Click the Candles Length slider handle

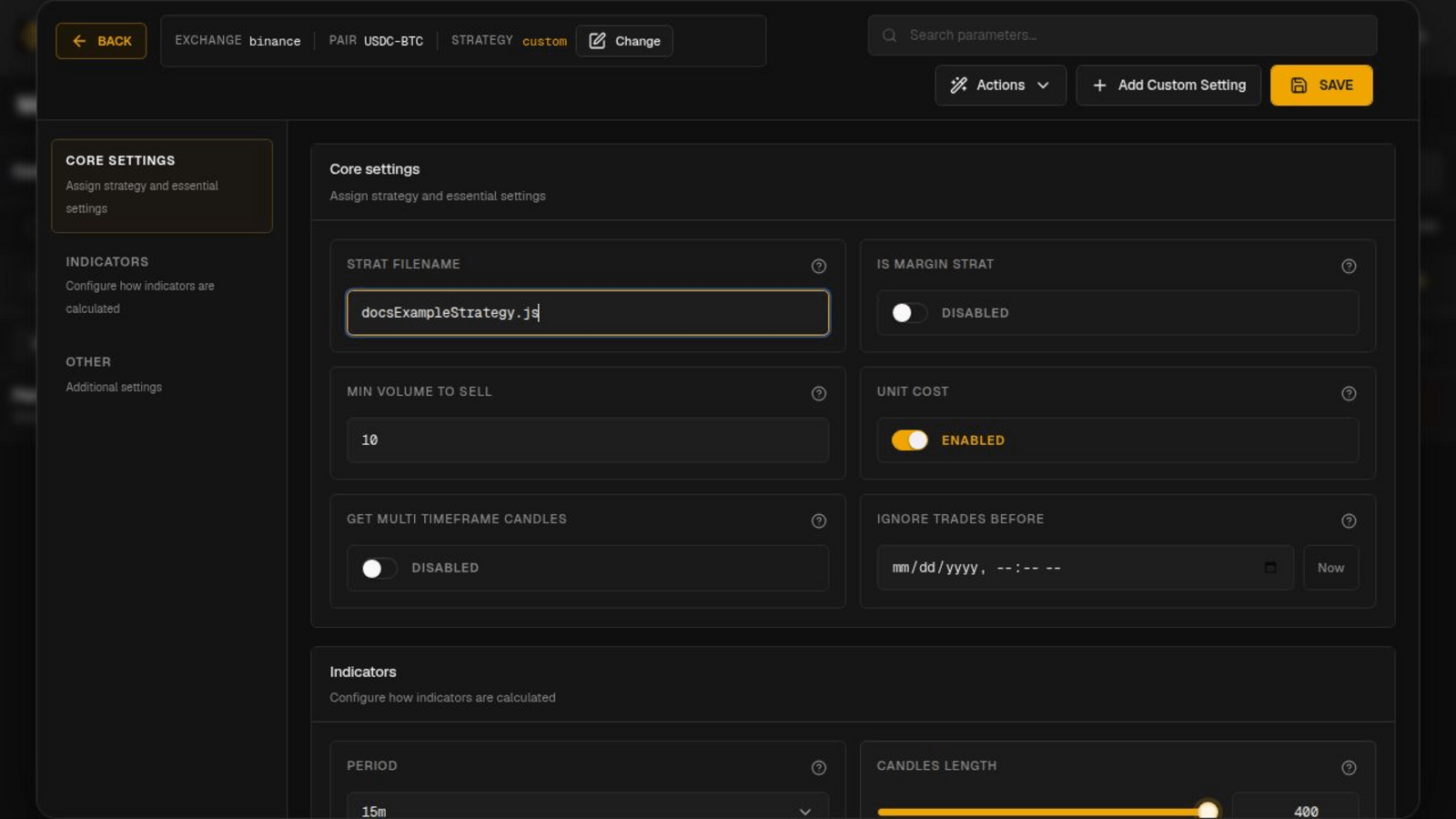[x=1208, y=810]
